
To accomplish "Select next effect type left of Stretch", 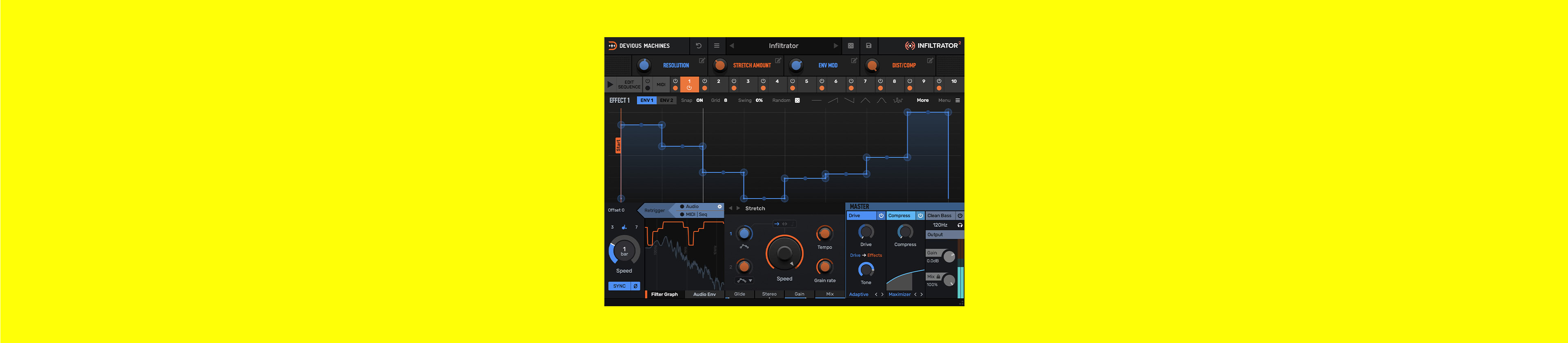I will click(738, 208).
